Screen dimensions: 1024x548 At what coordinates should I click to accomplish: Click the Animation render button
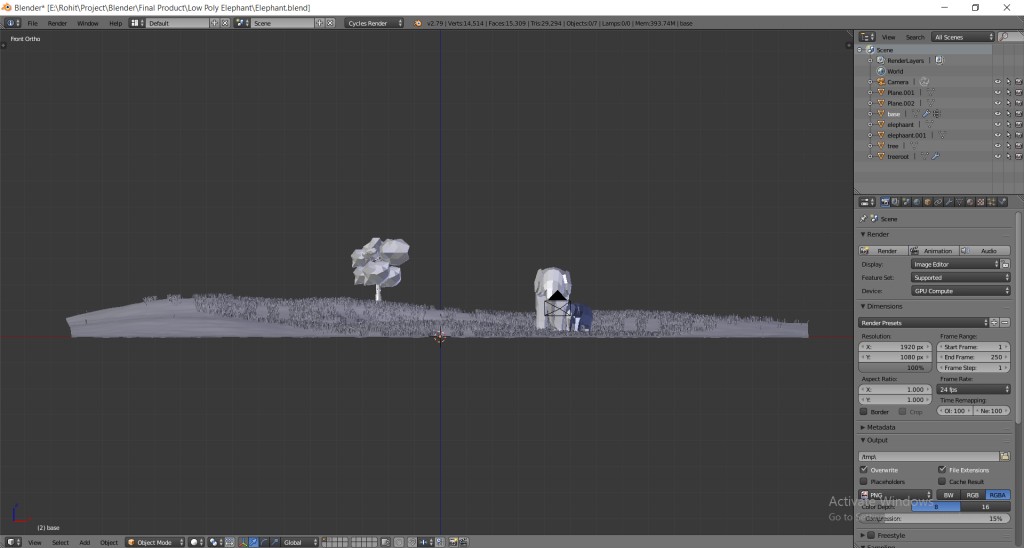pyautogui.click(x=934, y=251)
